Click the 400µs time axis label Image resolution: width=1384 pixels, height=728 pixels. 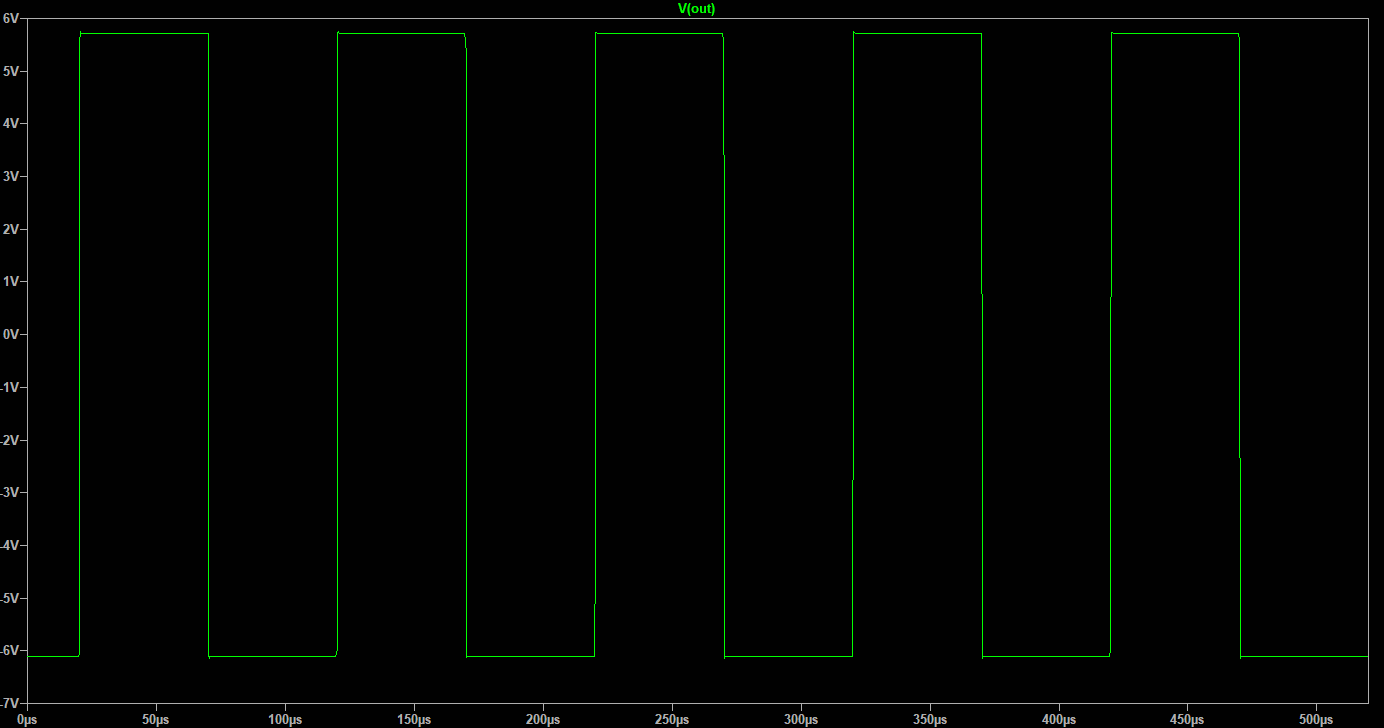click(1059, 720)
